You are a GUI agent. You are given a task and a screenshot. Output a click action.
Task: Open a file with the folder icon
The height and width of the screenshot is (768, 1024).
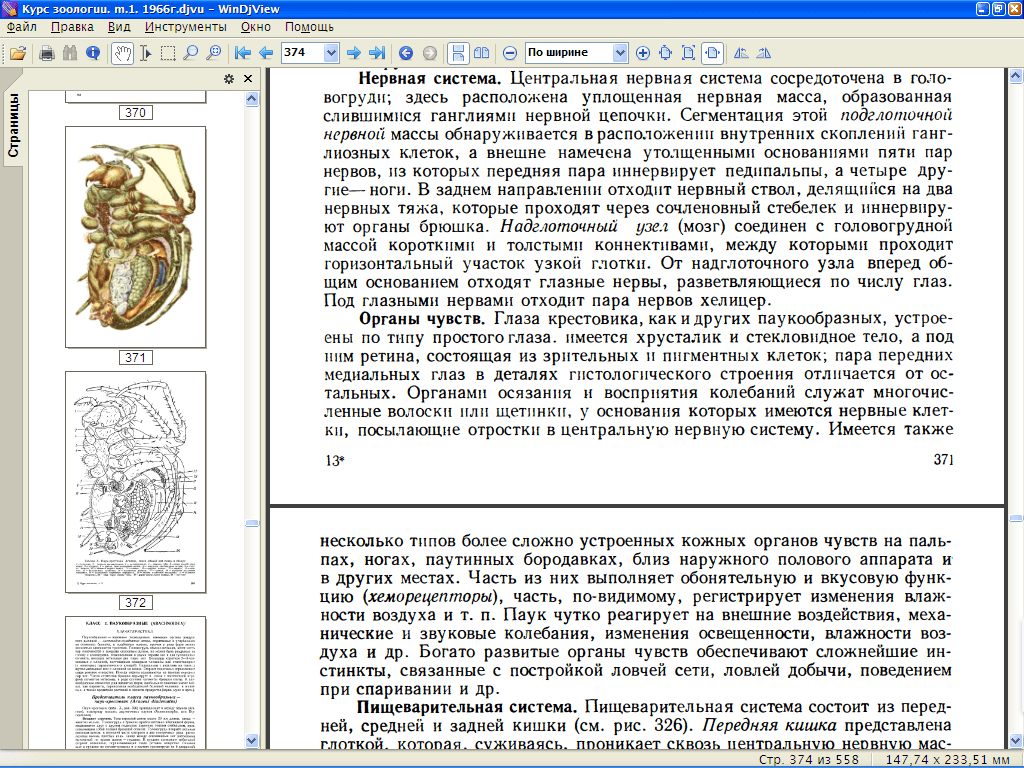[x=18, y=53]
